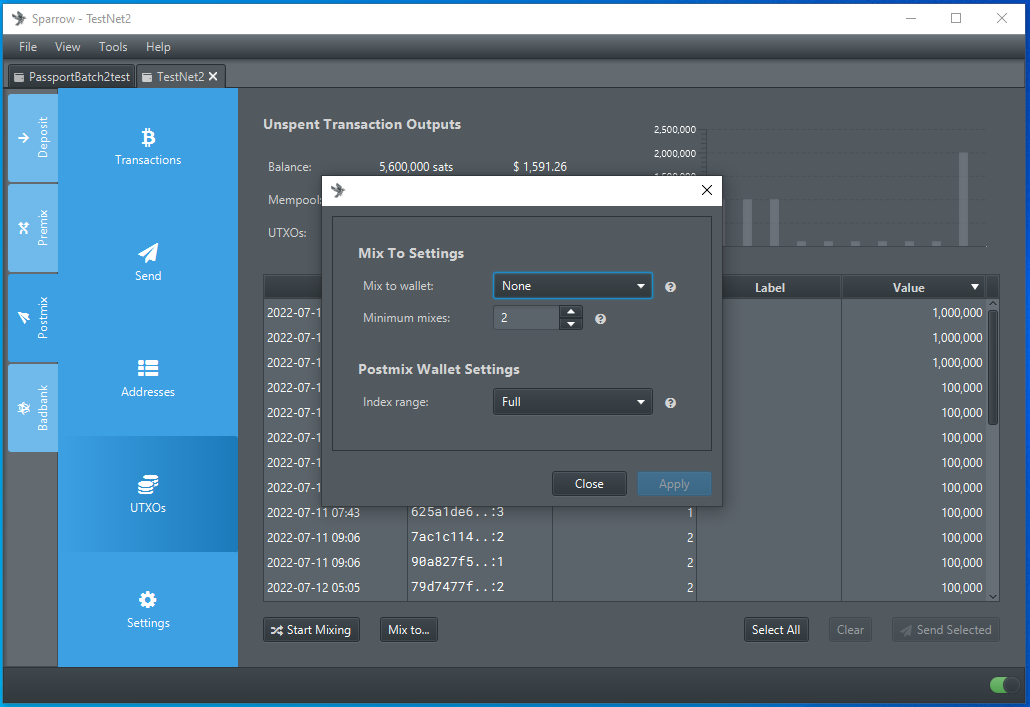
Task: Click the Minimum mixes number field
Action: [526, 317]
